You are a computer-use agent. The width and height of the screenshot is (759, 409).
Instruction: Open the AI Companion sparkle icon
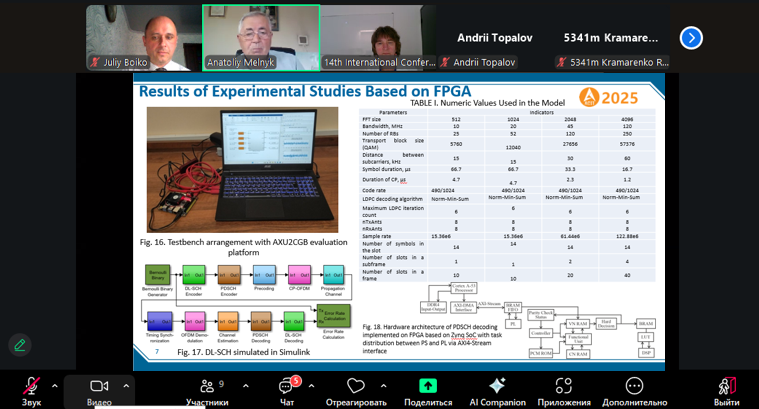click(x=497, y=387)
